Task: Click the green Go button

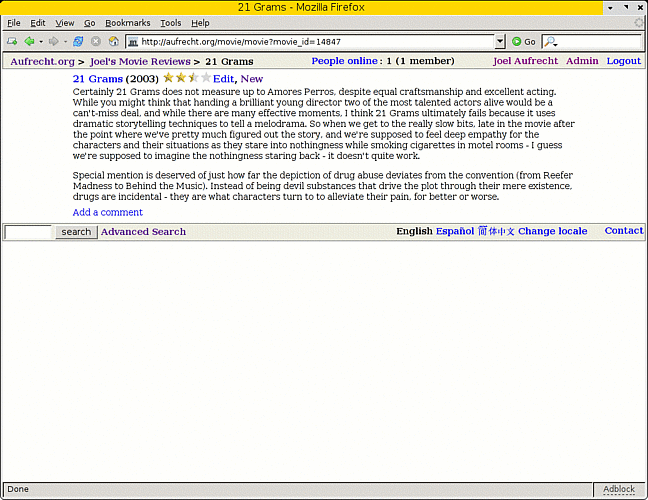Action: (523, 42)
